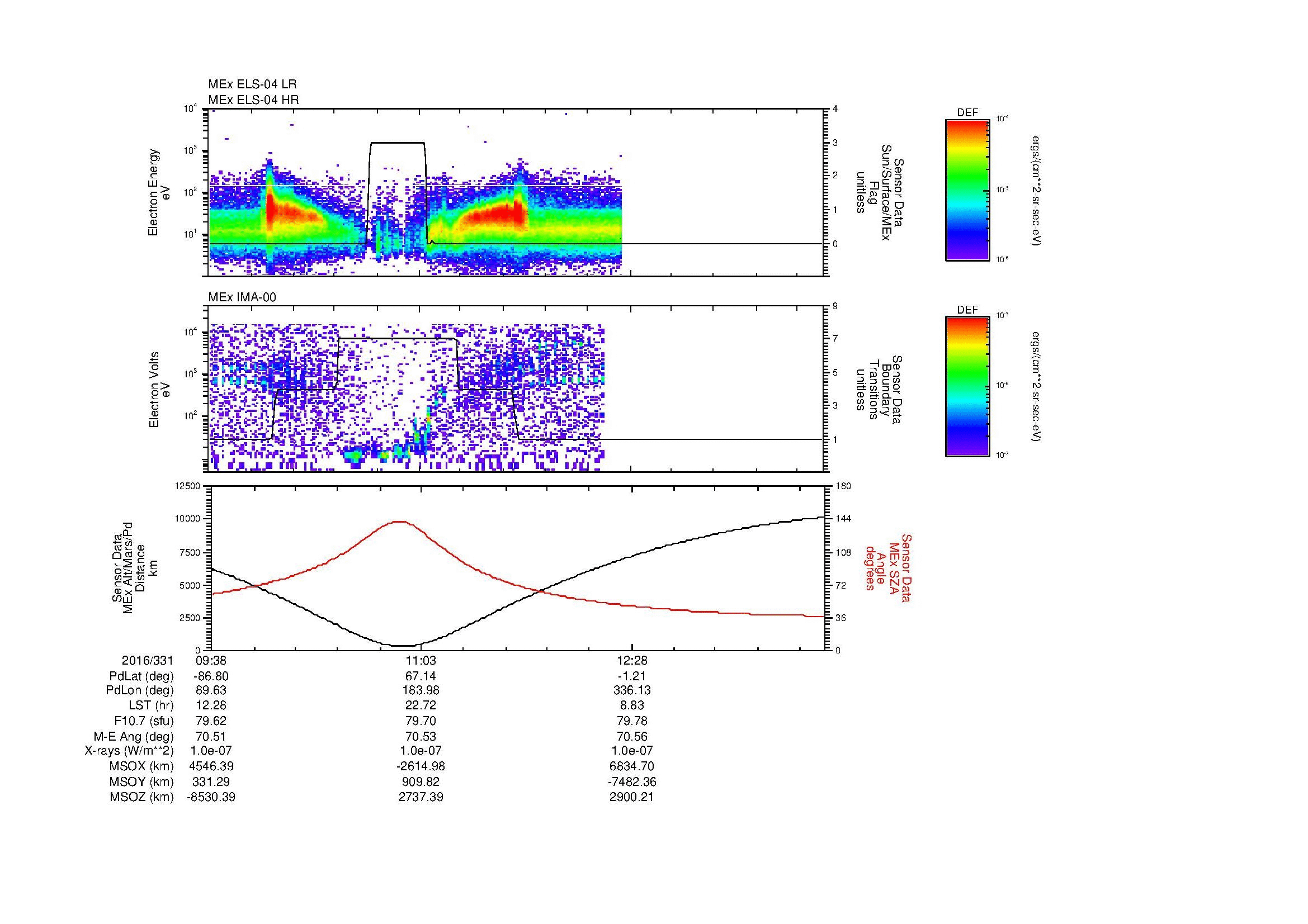Click the LST value '12.28'

[211, 706]
